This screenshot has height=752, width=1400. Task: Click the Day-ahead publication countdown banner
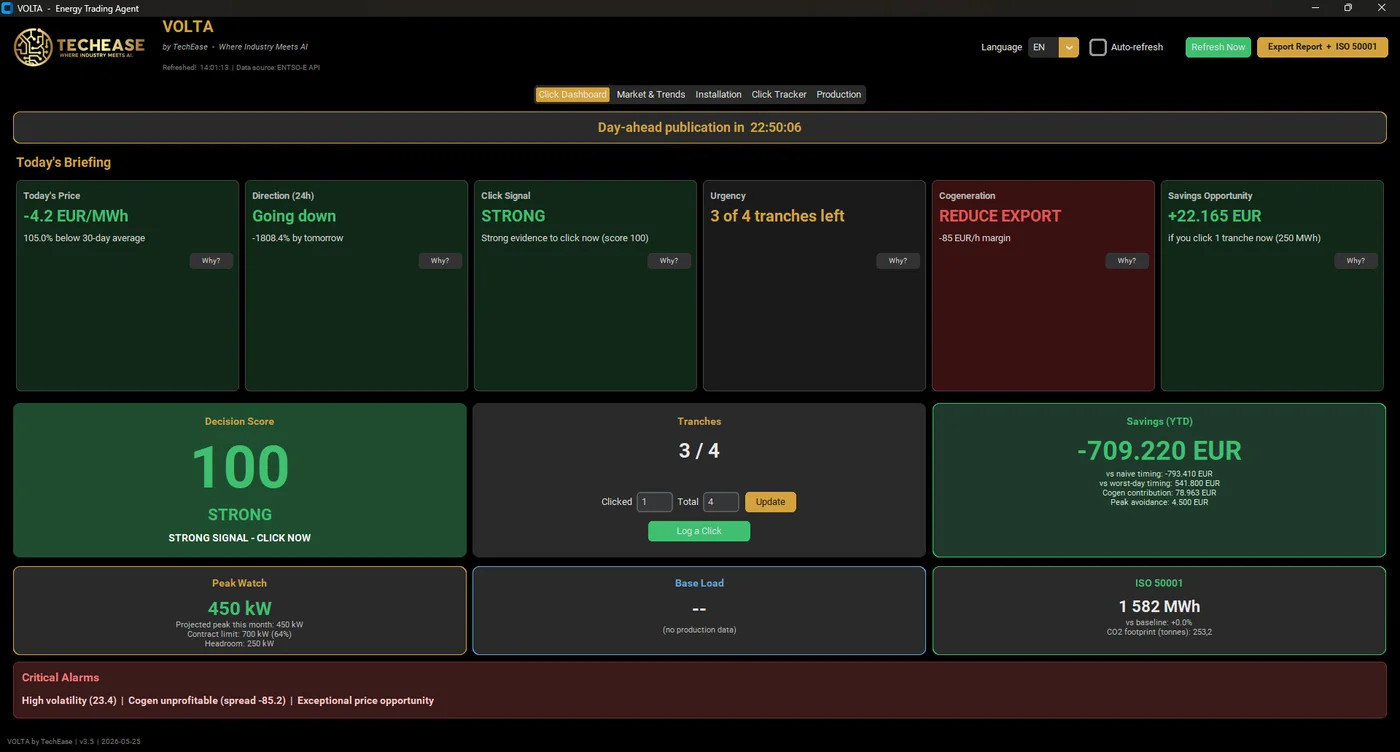(700, 128)
